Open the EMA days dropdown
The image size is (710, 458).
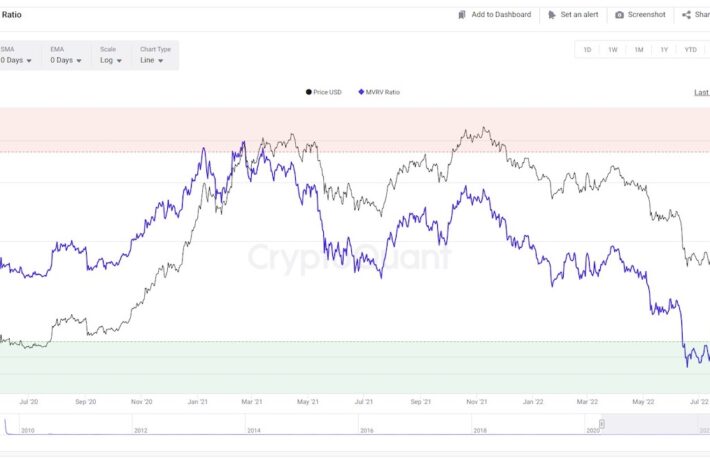pos(68,60)
